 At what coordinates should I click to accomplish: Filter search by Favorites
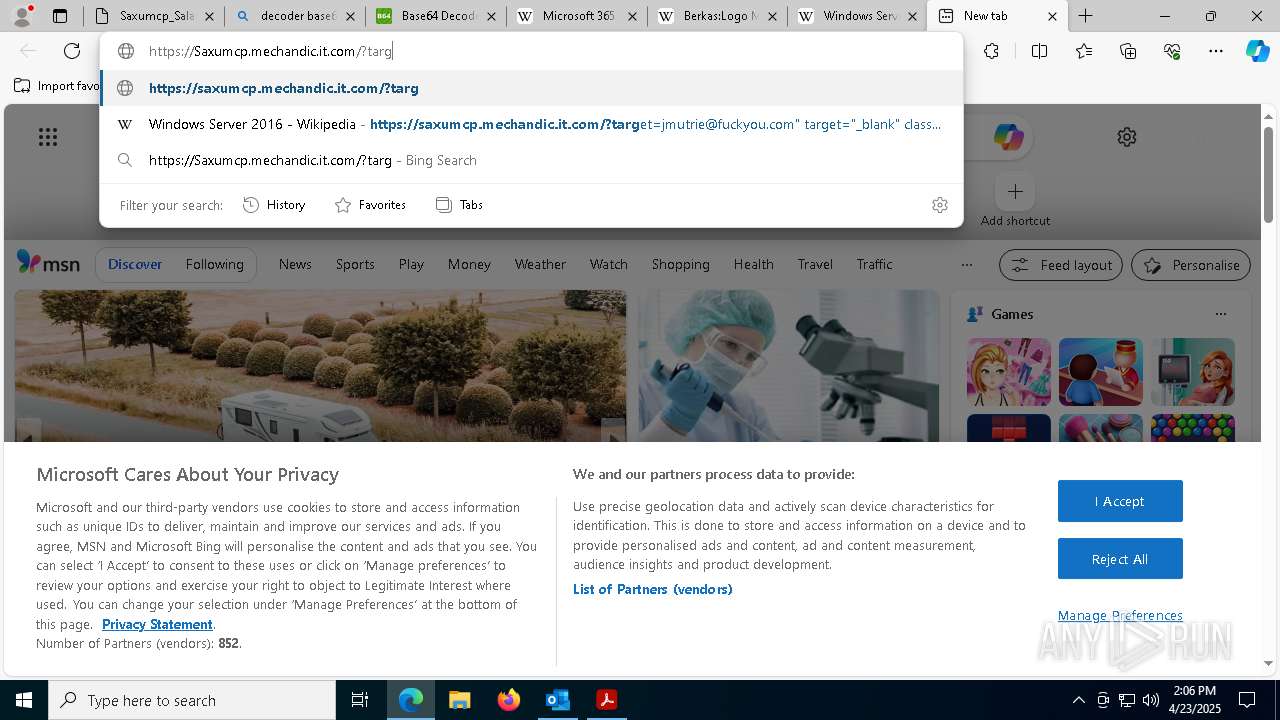click(370, 205)
